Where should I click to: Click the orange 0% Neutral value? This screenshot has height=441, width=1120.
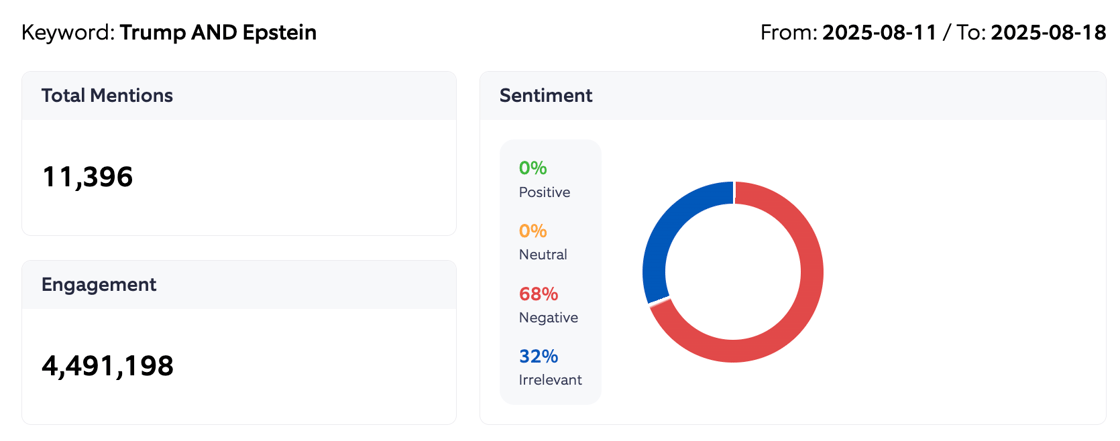coord(533,231)
